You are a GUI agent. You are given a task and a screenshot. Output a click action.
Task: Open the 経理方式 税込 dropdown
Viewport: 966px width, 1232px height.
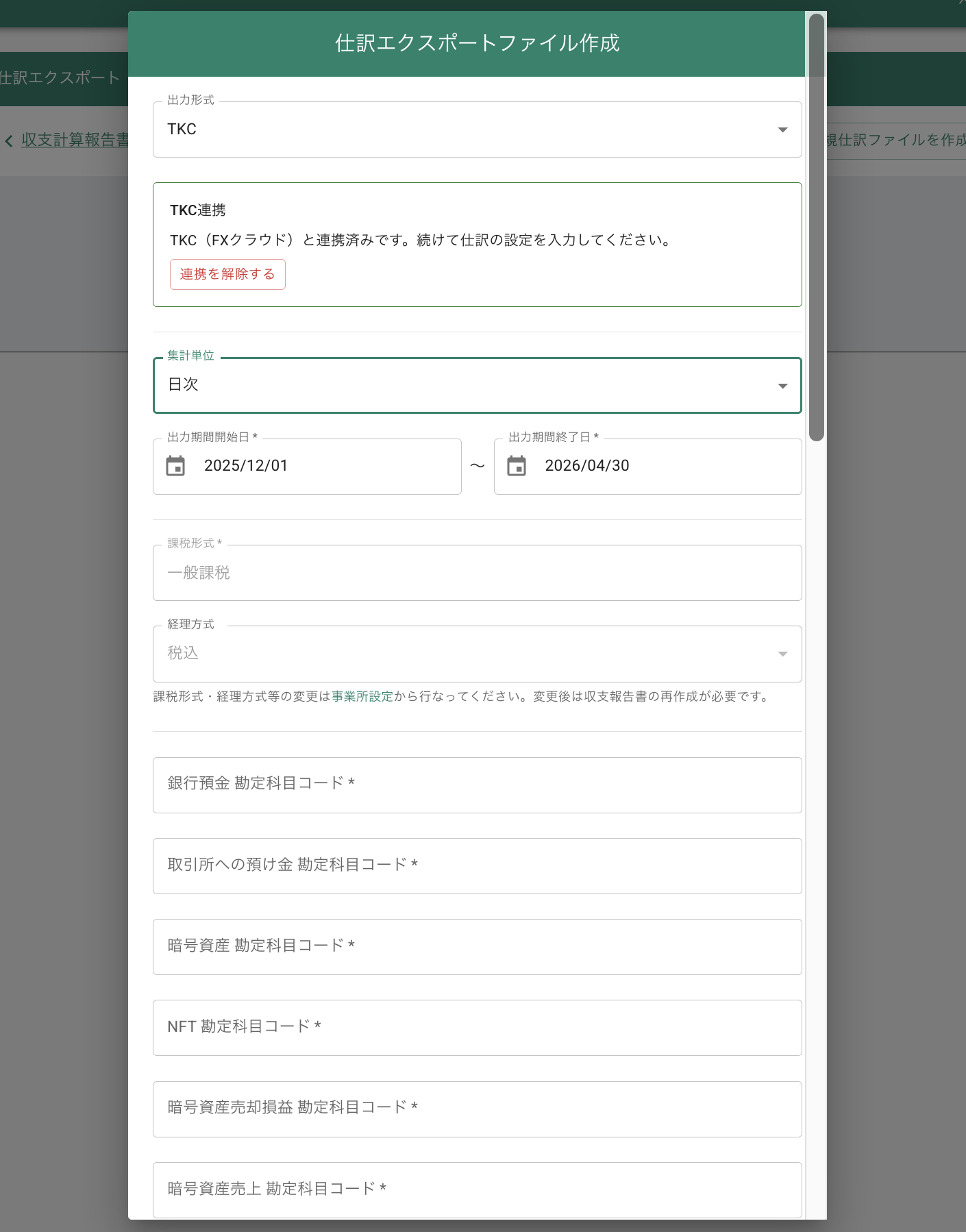477,654
